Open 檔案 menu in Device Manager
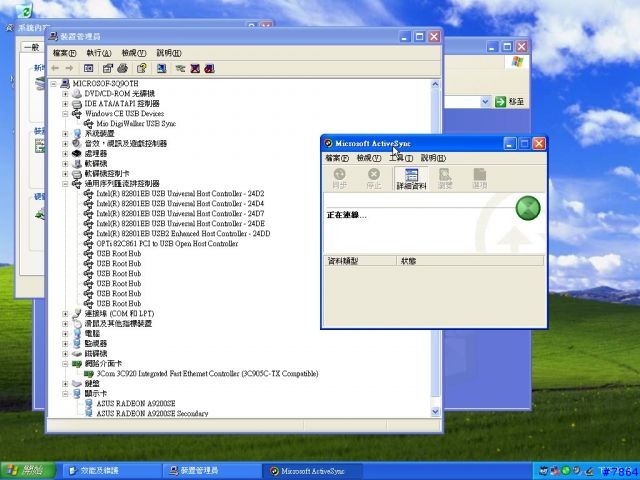This screenshot has height=480, width=640. coord(64,53)
